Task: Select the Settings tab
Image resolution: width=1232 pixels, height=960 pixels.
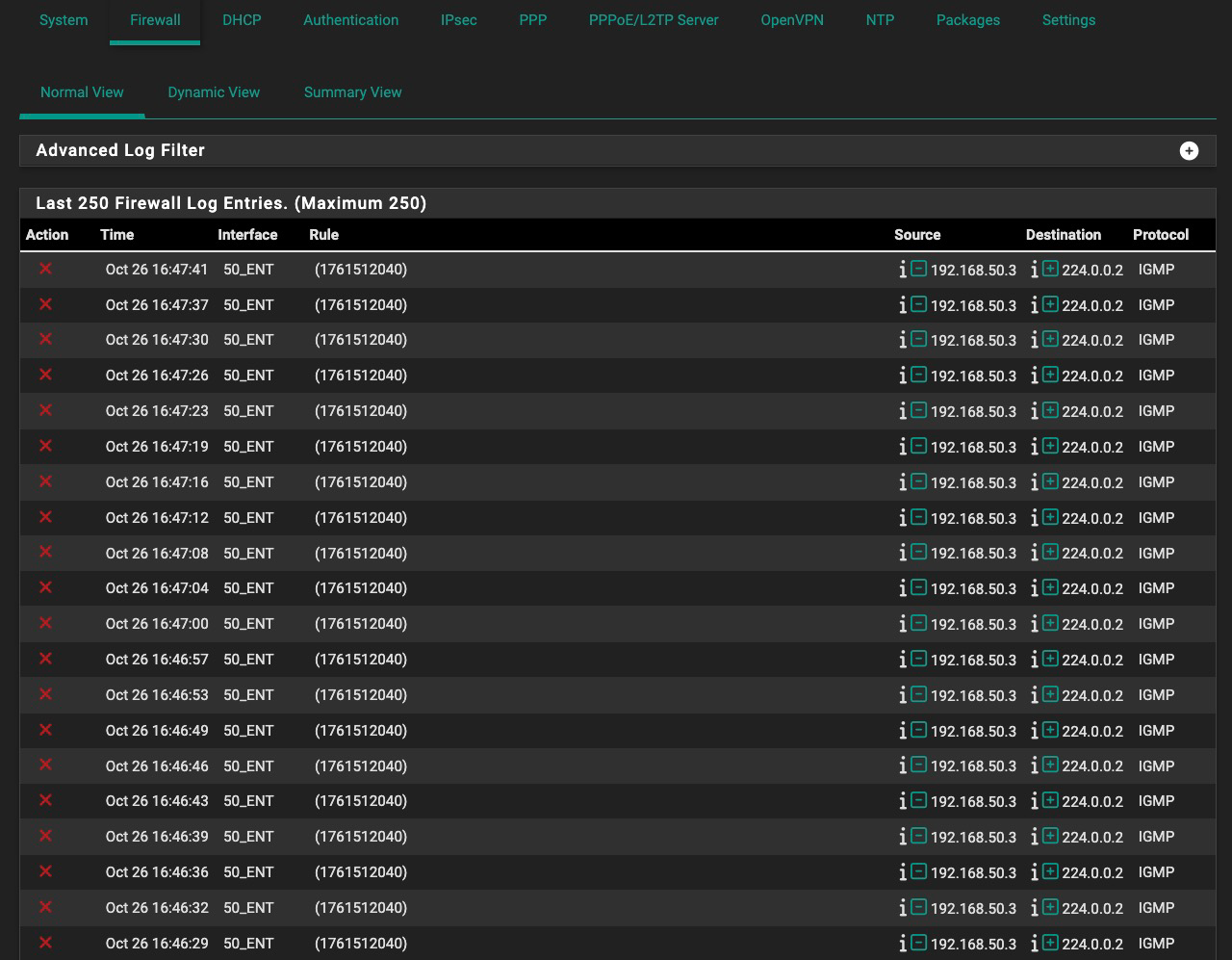Action: 1068,20
